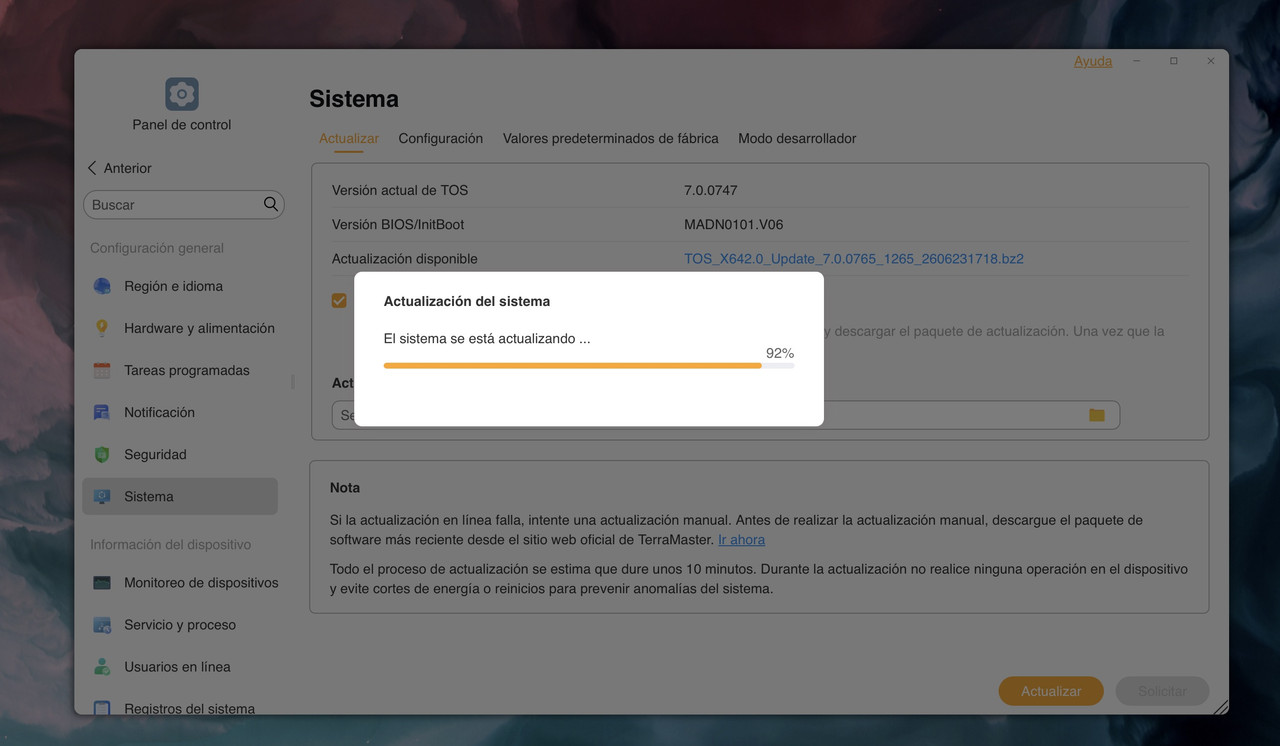Click the Buscar search field
The width and height of the screenshot is (1280, 746).
pyautogui.click(x=184, y=204)
